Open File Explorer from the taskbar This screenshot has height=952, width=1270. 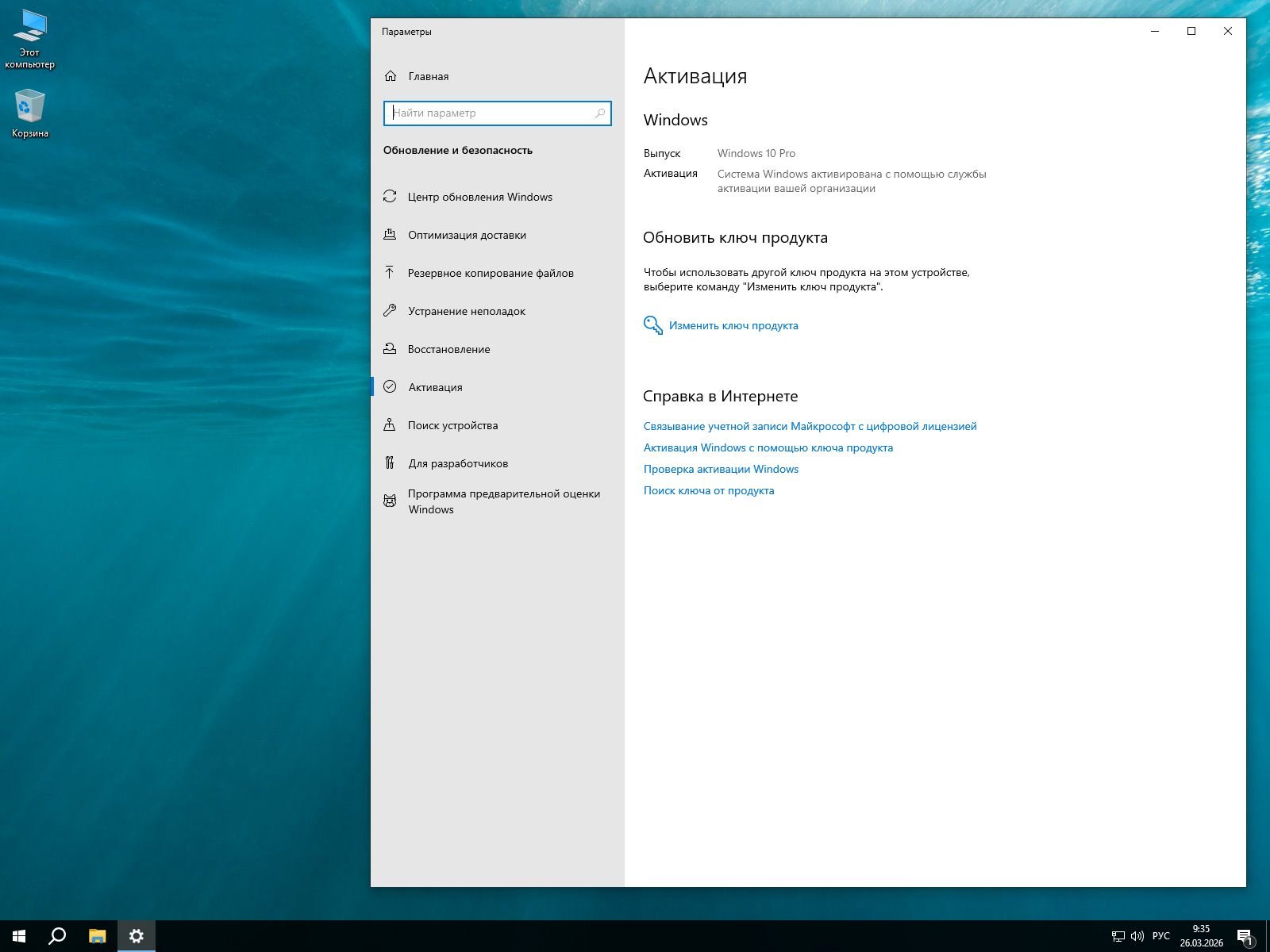(x=97, y=936)
